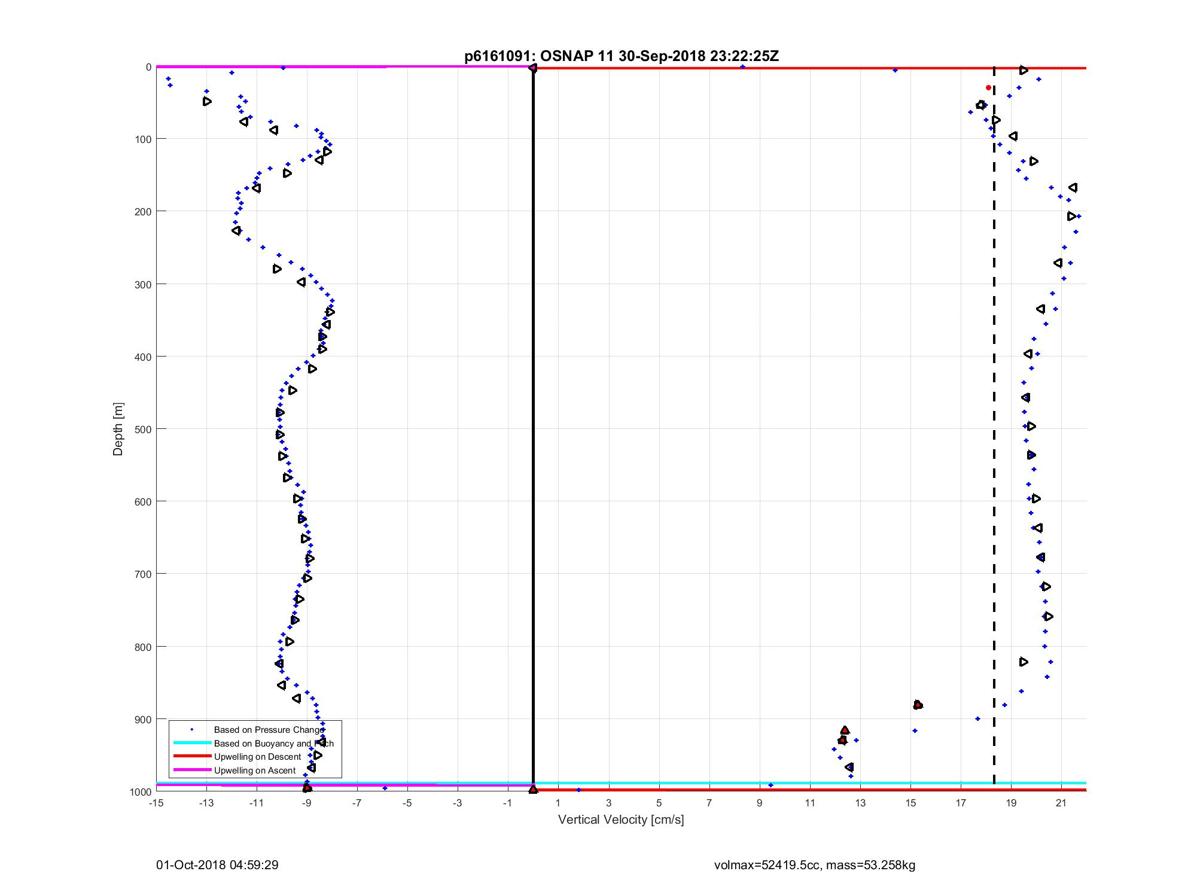Click the solid black zero-velocity vertical line

pyautogui.click(x=533, y=428)
